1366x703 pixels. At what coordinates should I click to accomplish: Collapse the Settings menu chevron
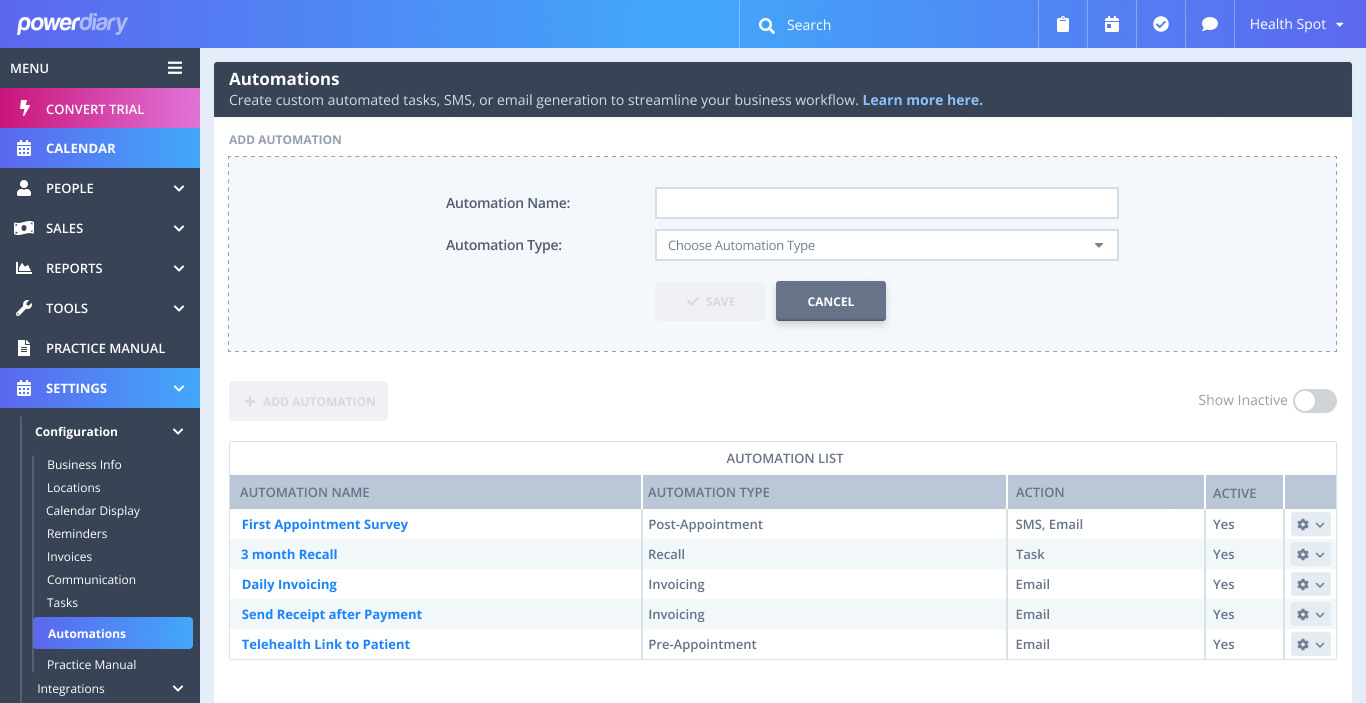[x=179, y=388]
